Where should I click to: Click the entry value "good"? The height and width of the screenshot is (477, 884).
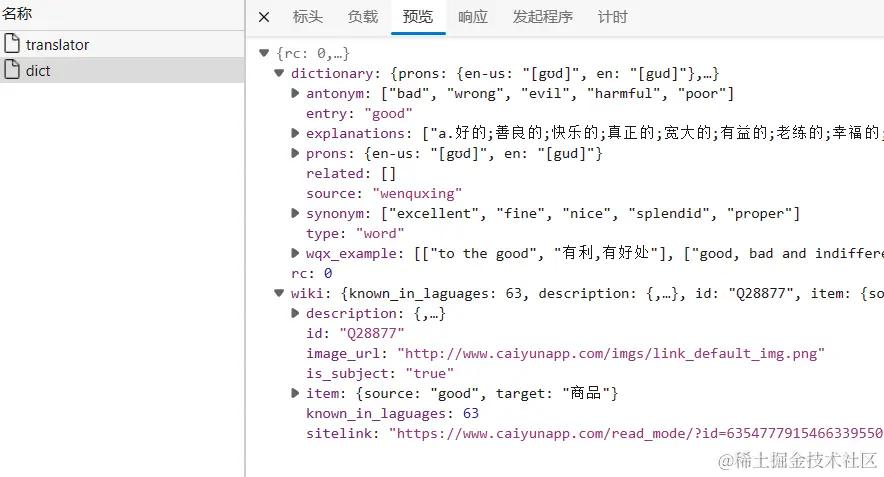(x=388, y=113)
